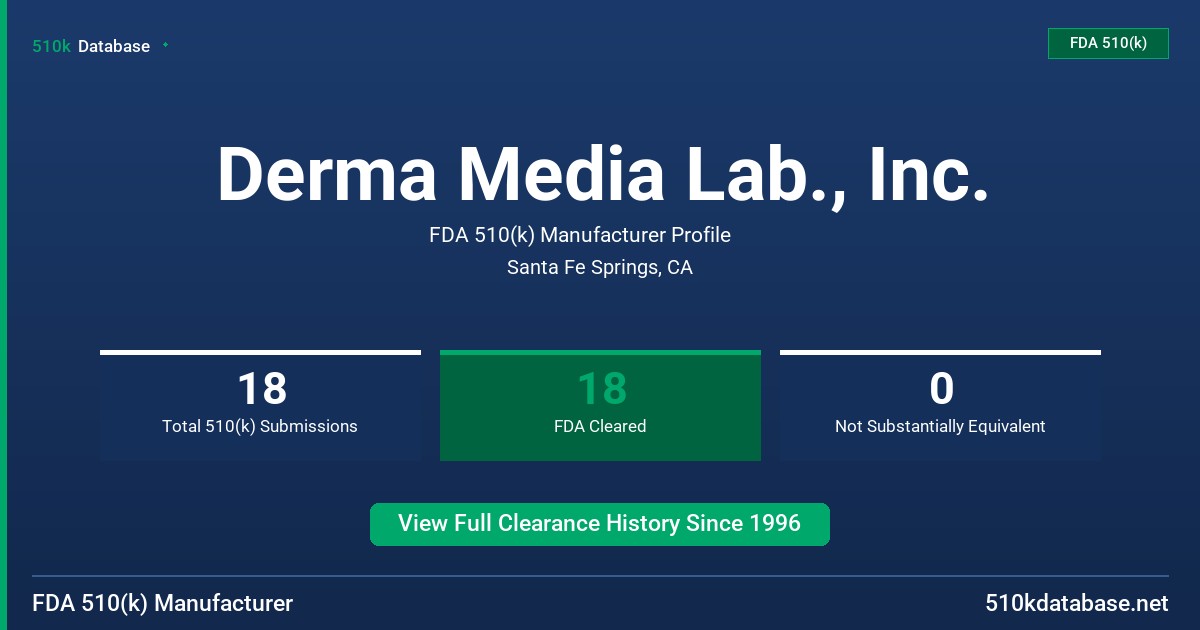Open the Not Substantially Equivalent card
Viewport: 1200px width, 630px height.
[940, 405]
